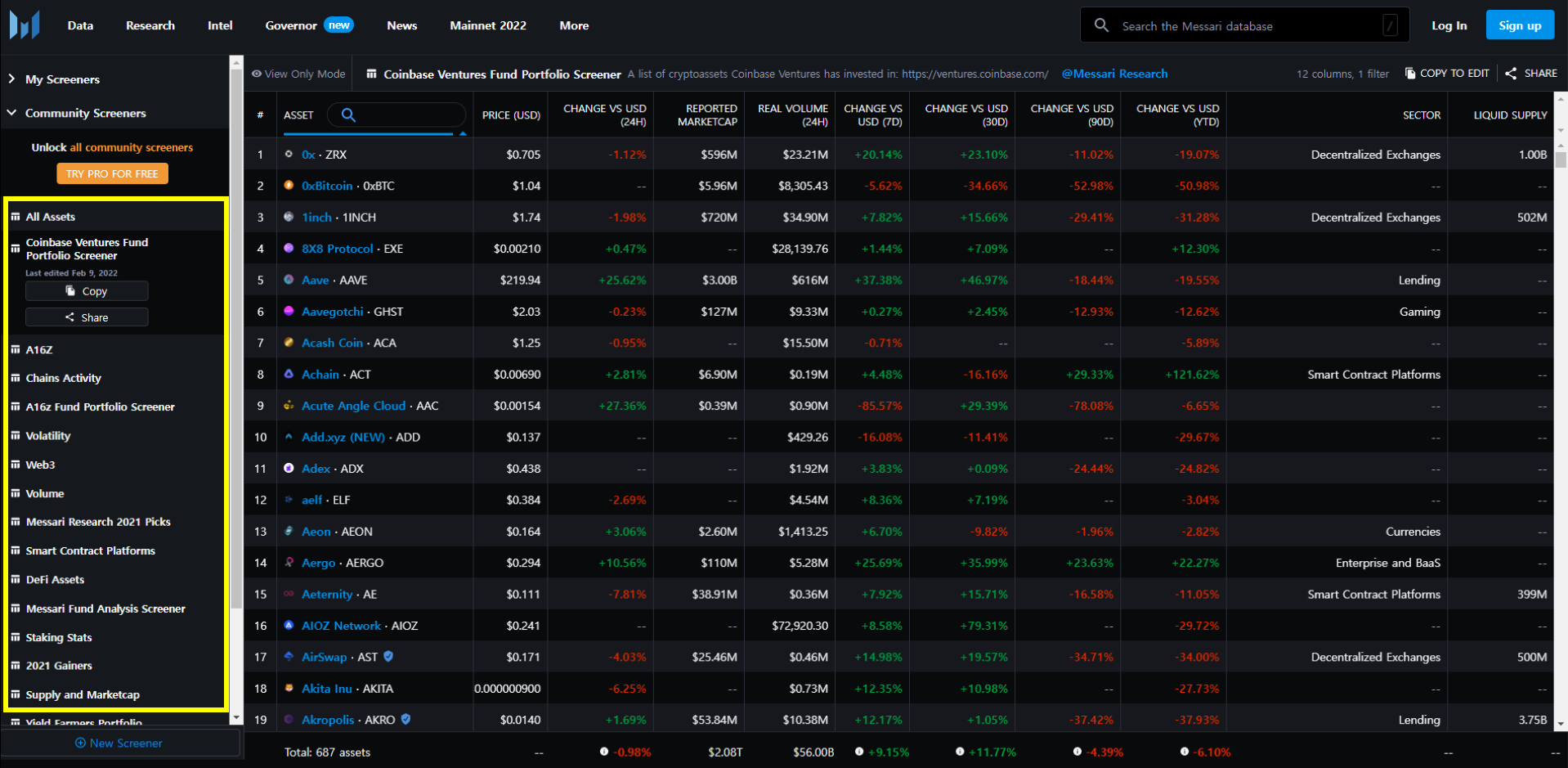Viewport: 1568px width, 768px height.
Task: Click the Share button in sidebar
Action: [x=87, y=317]
